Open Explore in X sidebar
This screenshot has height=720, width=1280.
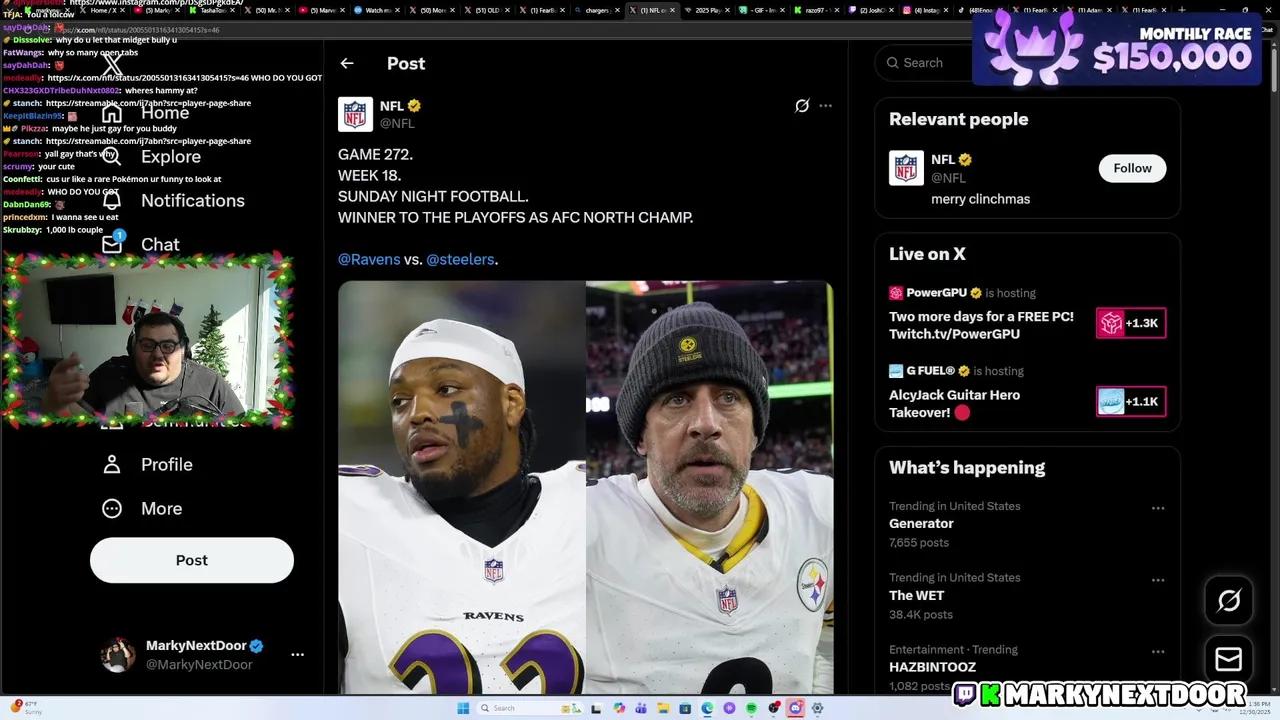click(x=171, y=157)
